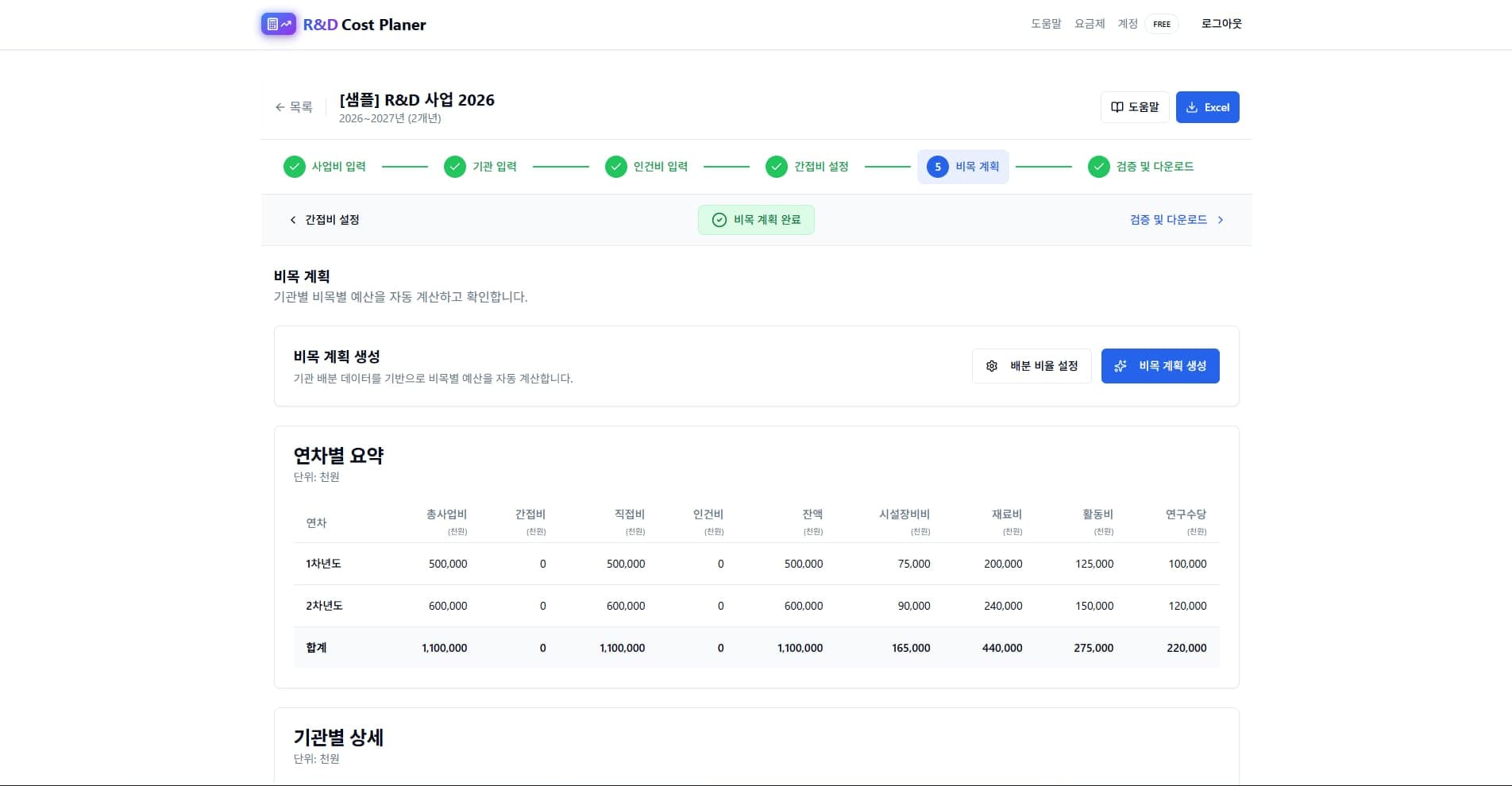Click the check circle in 비목 계획 완료 badge

[719, 220]
